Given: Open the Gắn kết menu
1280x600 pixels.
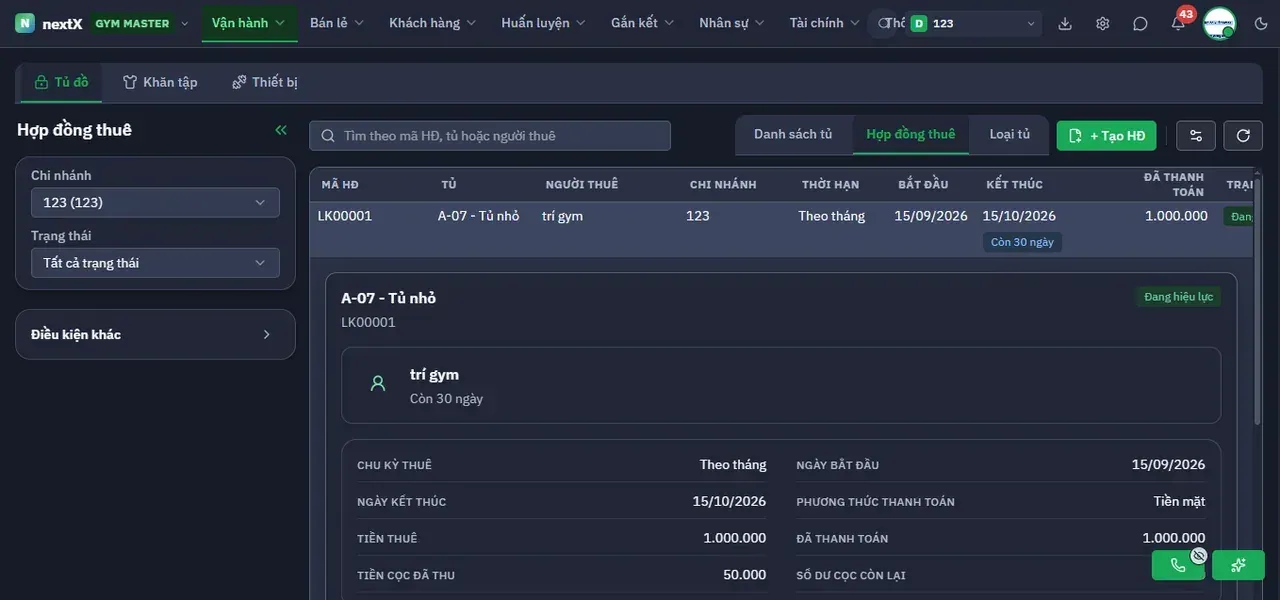Looking at the screenshot, I should 643,23.
